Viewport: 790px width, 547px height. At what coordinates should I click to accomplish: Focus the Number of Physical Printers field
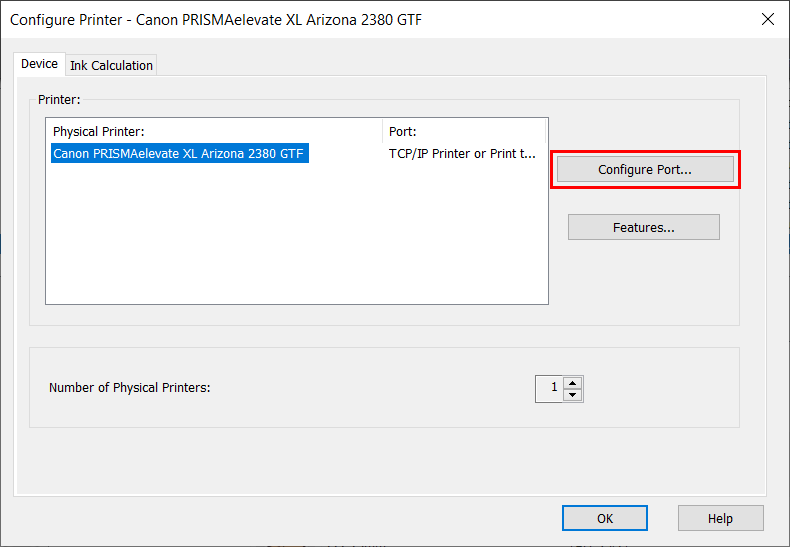pos(549,389)
